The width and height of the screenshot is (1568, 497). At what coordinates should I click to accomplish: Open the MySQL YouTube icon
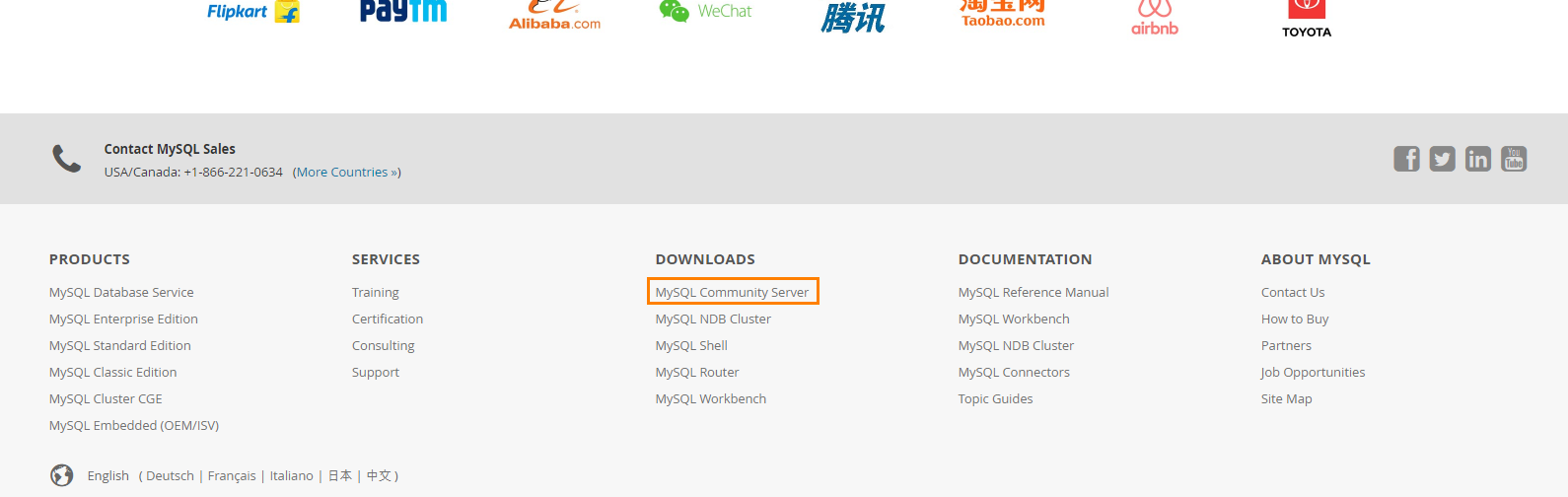click(x=1514, y=159)
